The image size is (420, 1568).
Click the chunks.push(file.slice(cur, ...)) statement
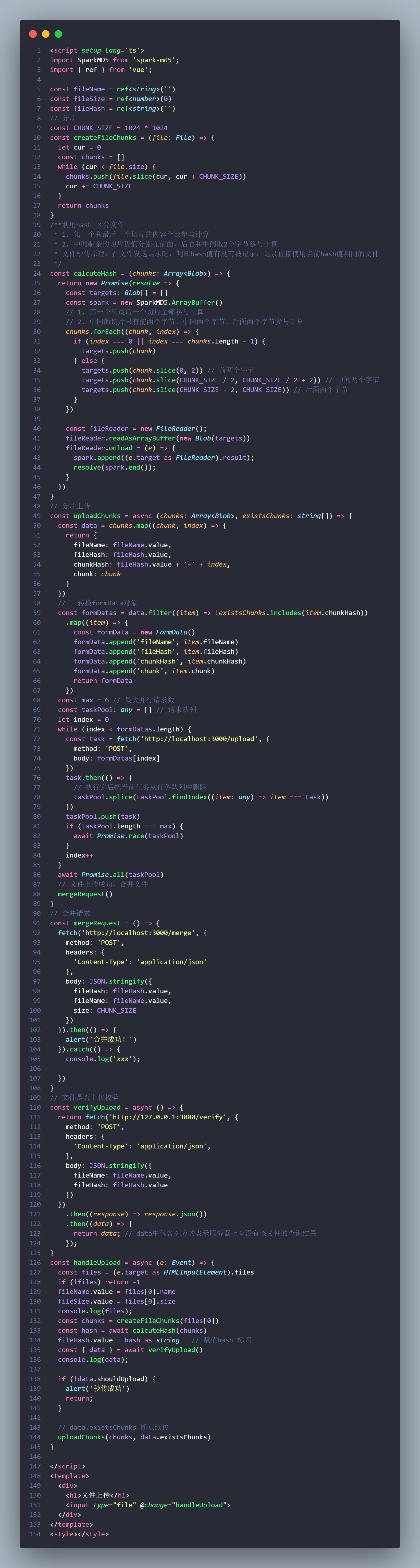point(156,177)
